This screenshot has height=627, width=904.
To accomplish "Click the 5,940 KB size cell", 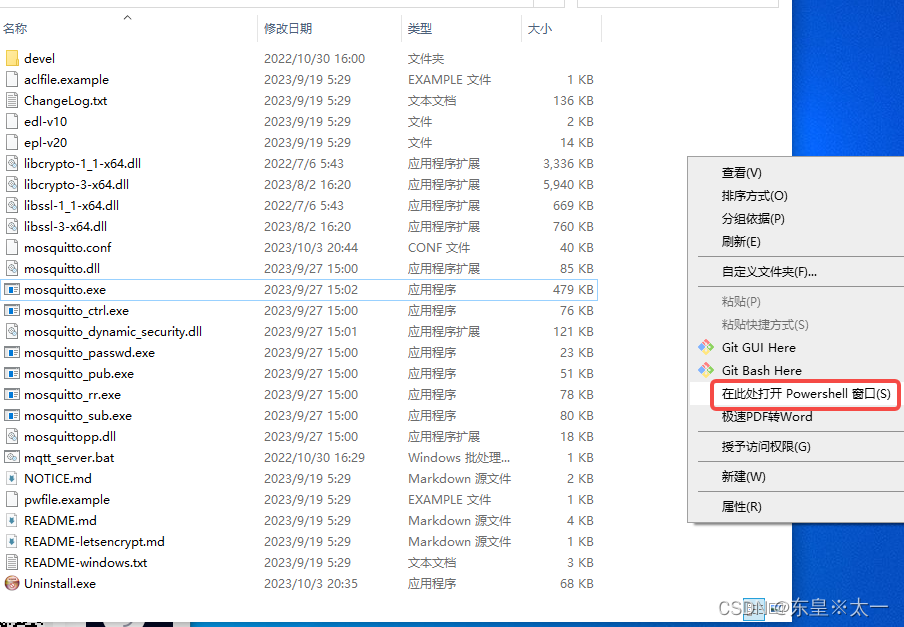I will 568,184.
